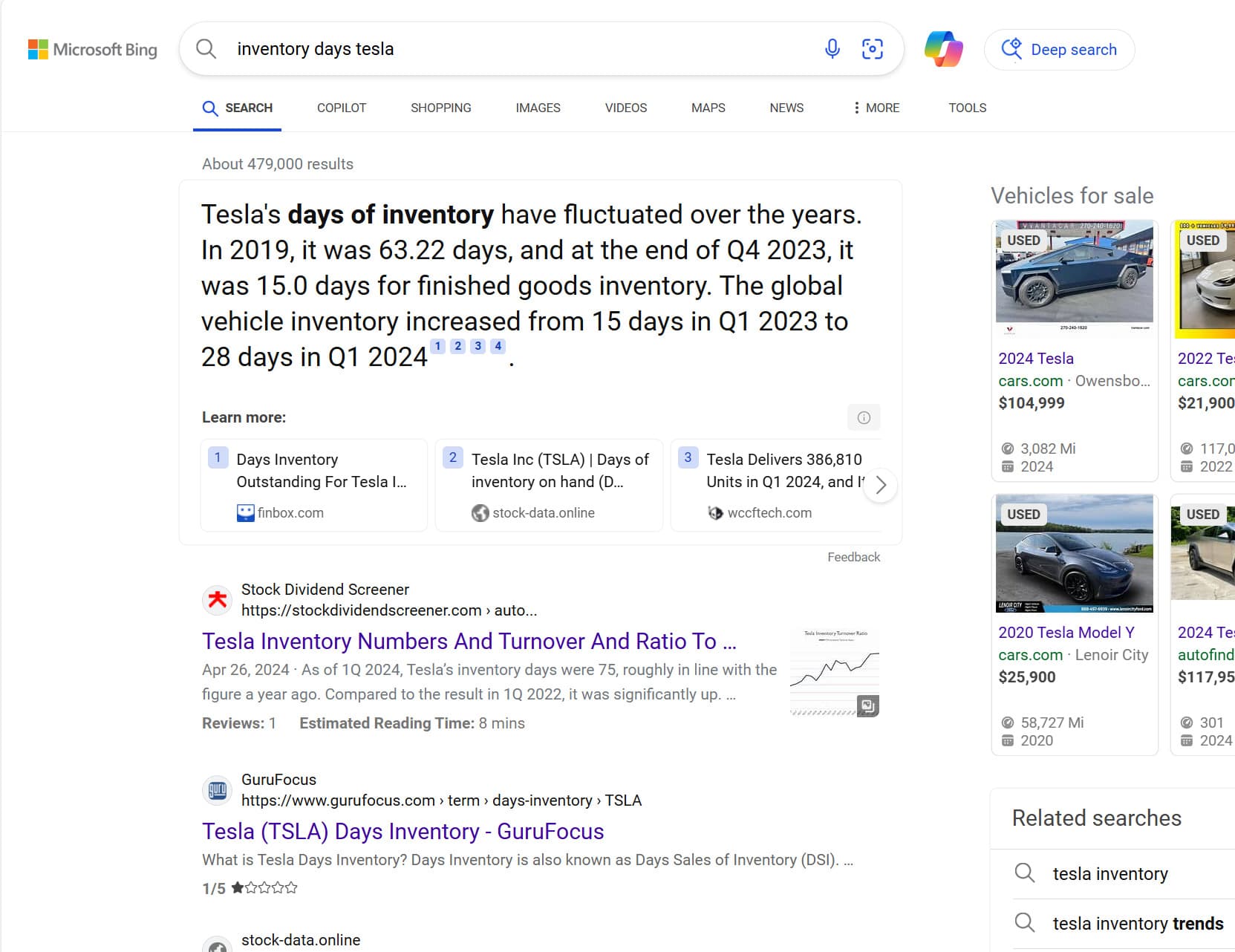This screenshot has width=1235, height=952.
Task: Click the 'Vehicles for sale' heading
Action: [1072, 196]
